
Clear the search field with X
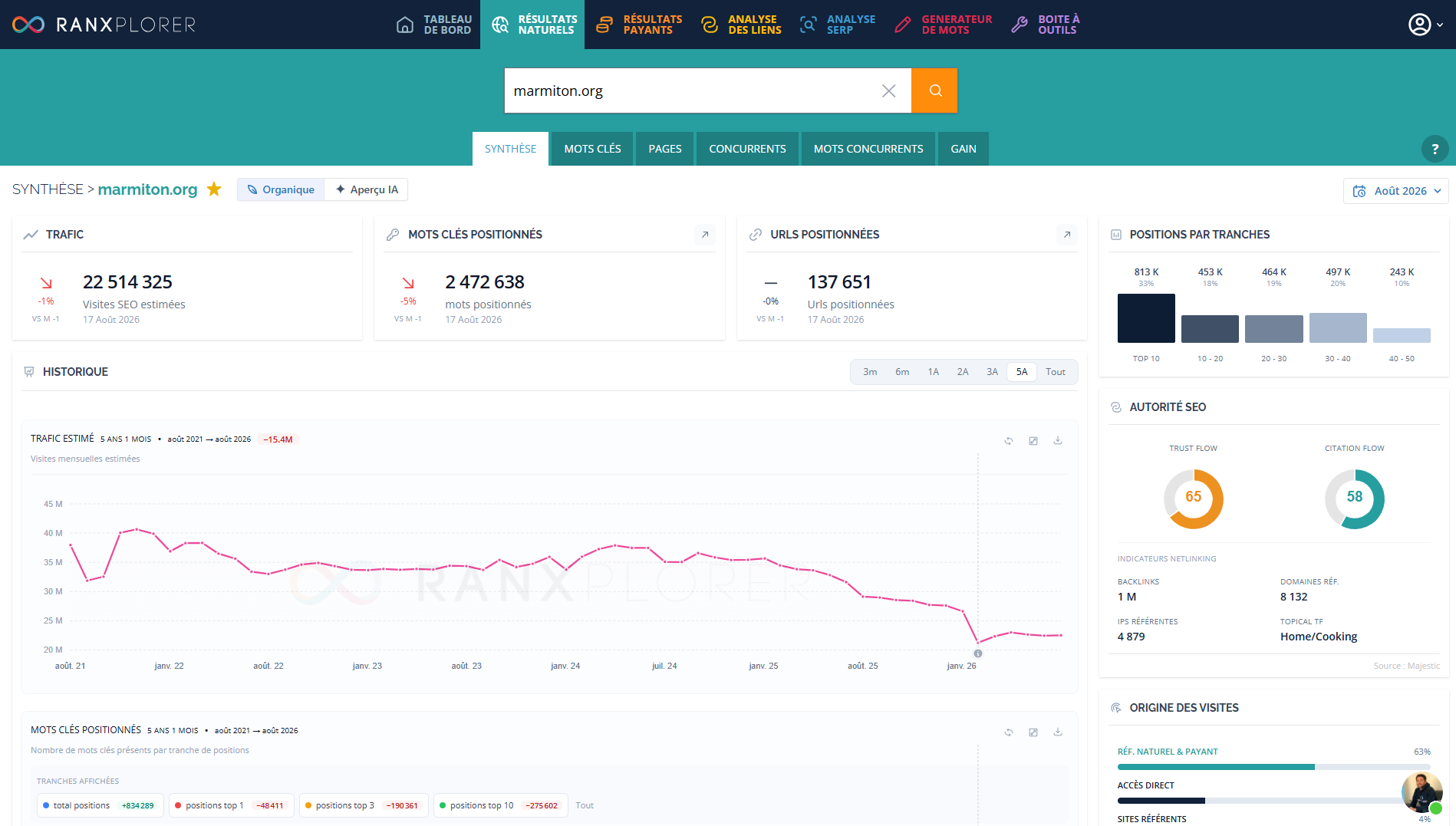[888, 90]
